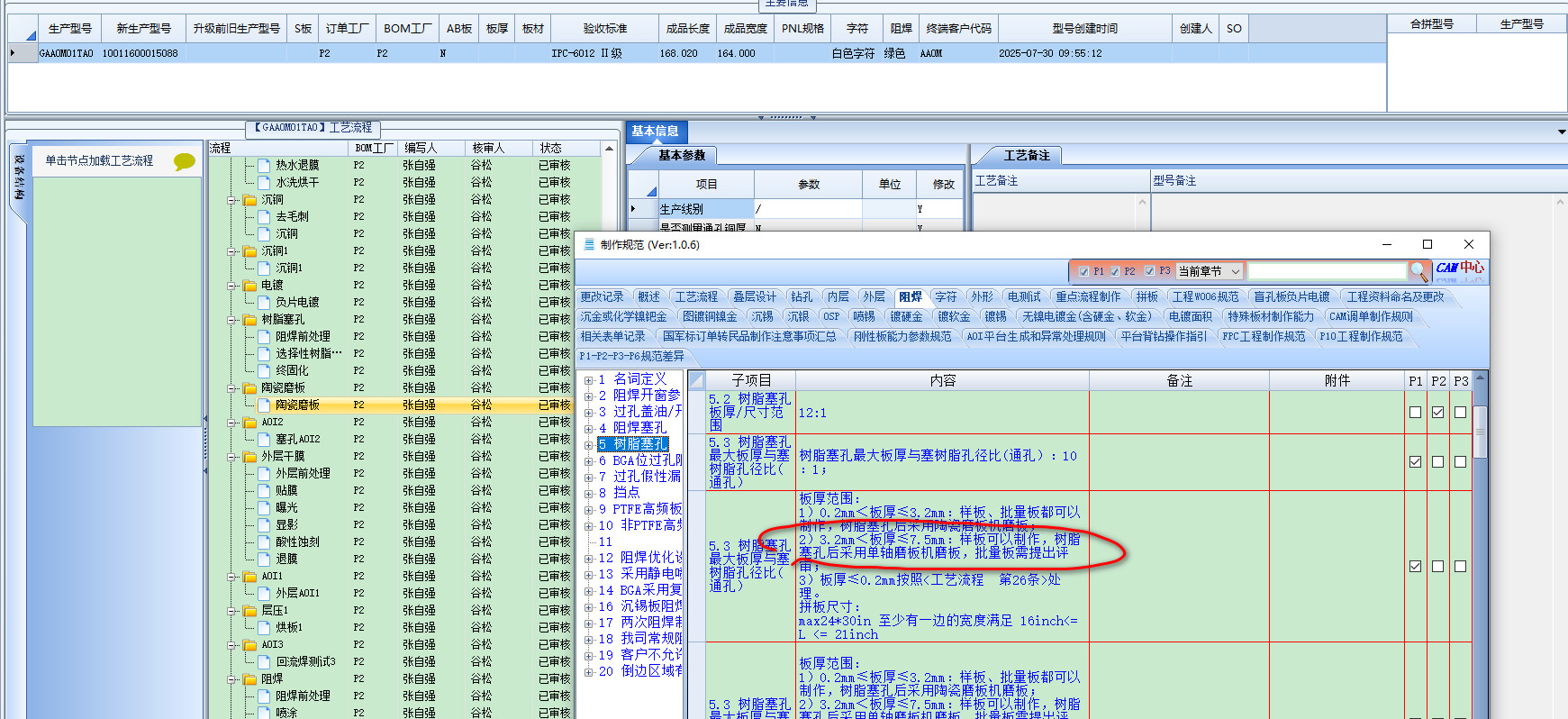1568x719 pixels.
Task: Collapse the 树脂塞孔 node in process tree
Action: (x=232, y=320)
